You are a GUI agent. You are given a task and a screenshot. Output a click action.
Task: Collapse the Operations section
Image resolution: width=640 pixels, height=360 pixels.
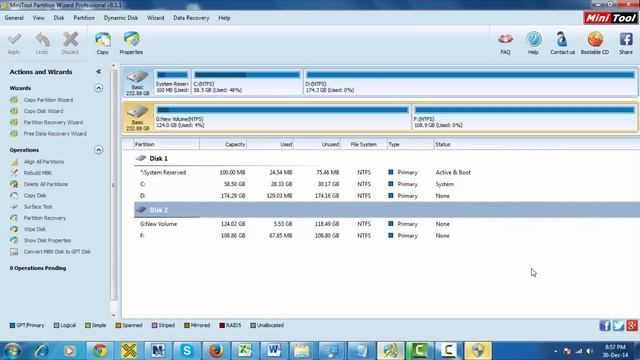point(98,150)
